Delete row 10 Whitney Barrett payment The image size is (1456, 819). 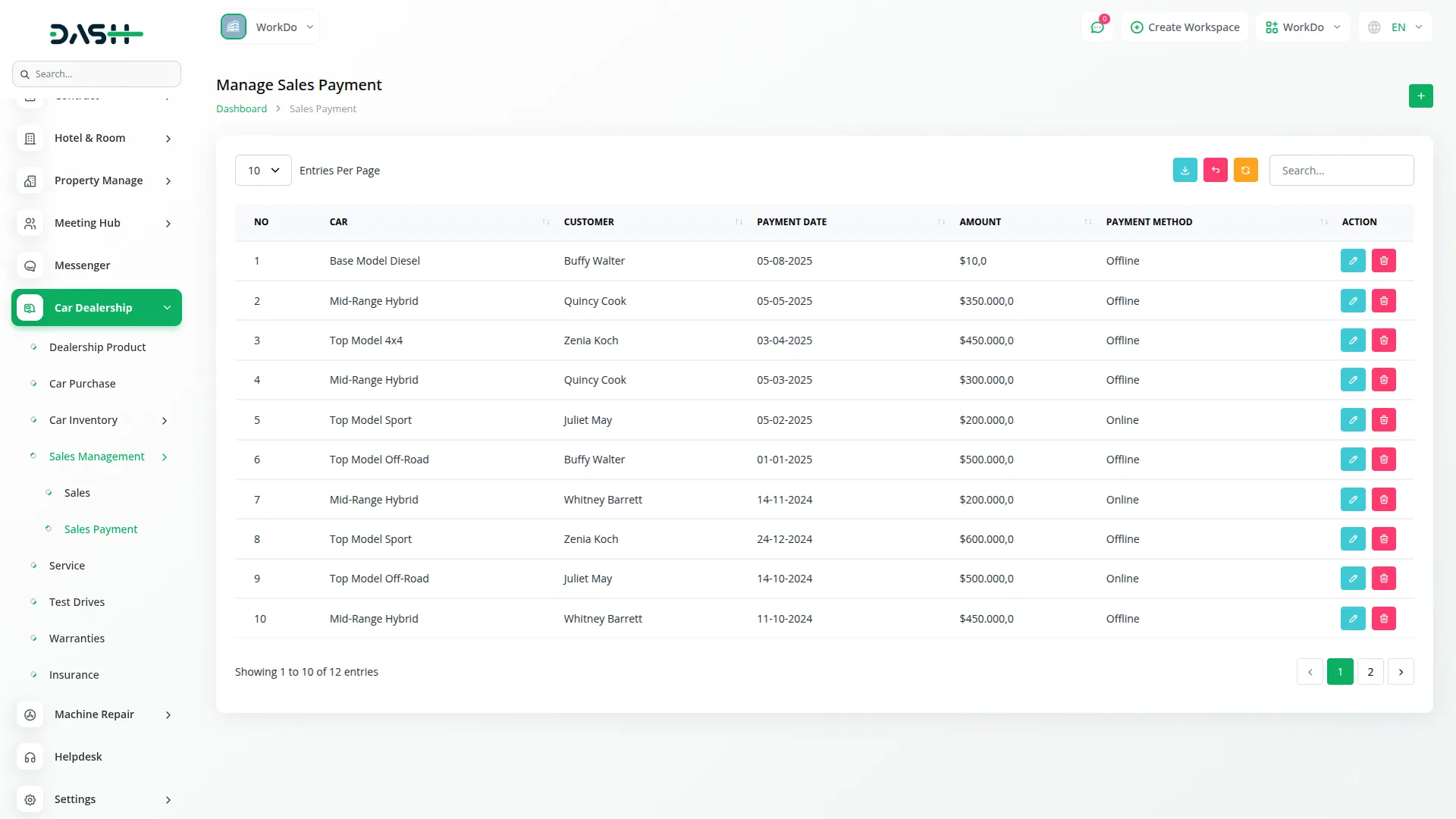(x=1383, y=619)
